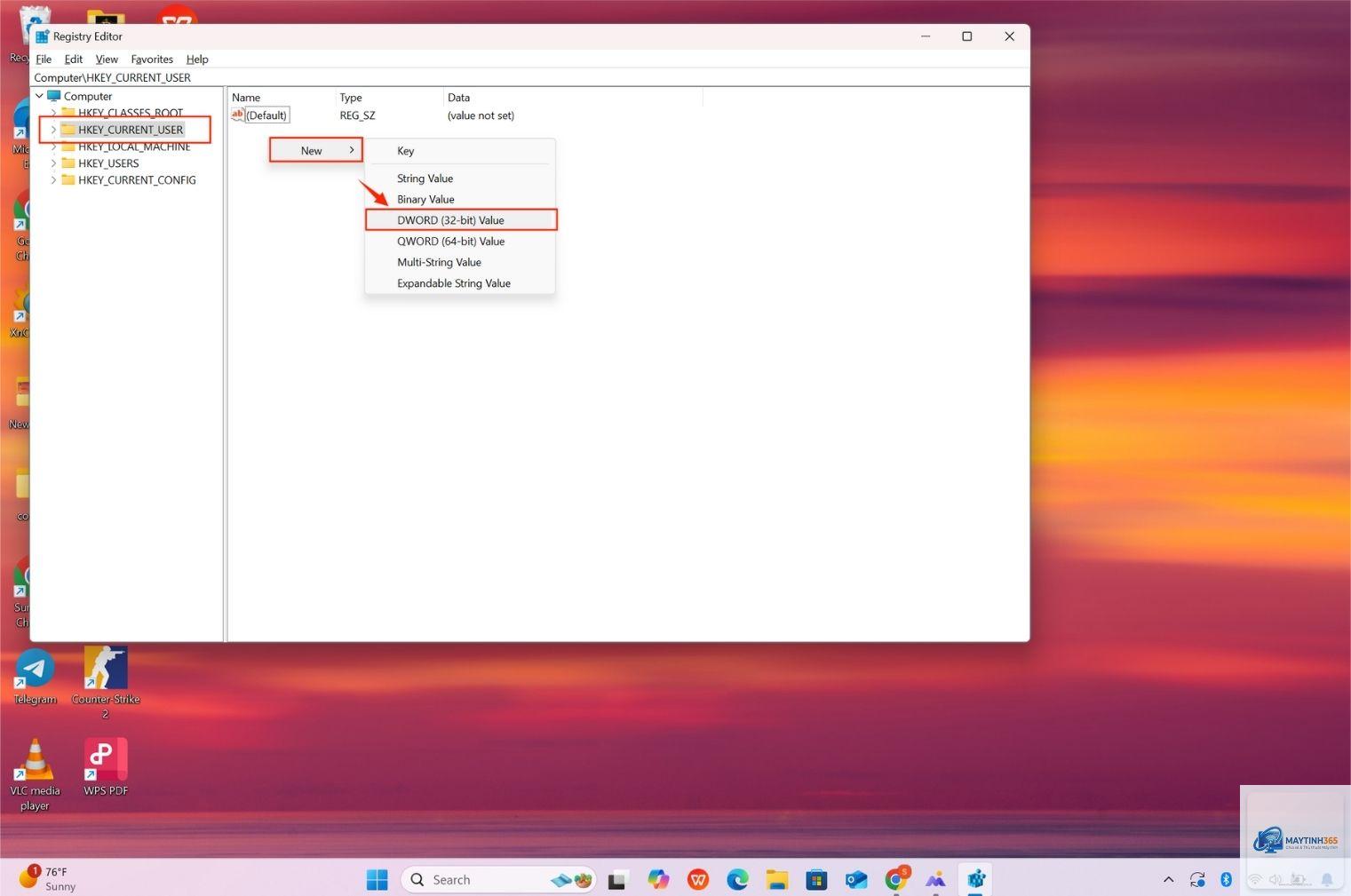Sort by the Type column header
1351x896 pixels.
coord(389,98)
